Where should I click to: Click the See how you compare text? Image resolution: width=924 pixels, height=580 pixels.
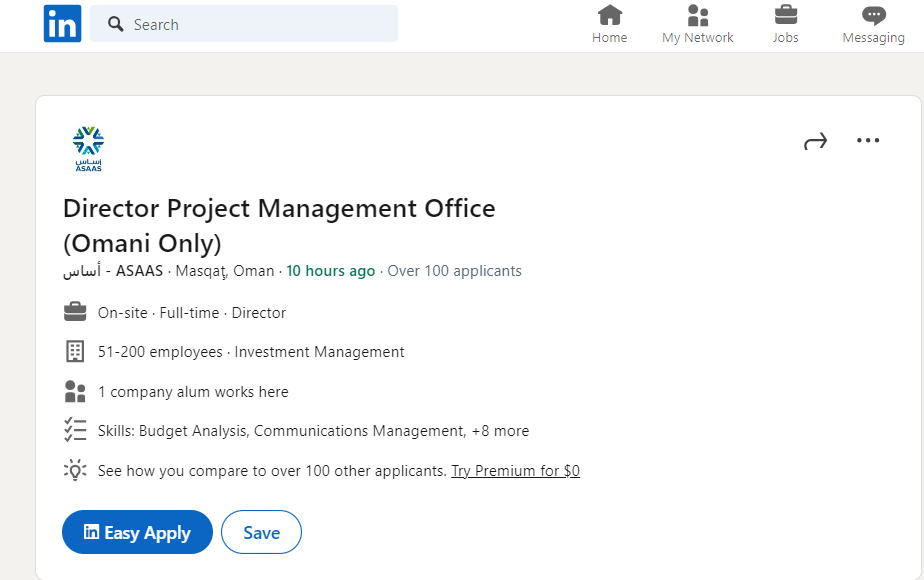272,471
